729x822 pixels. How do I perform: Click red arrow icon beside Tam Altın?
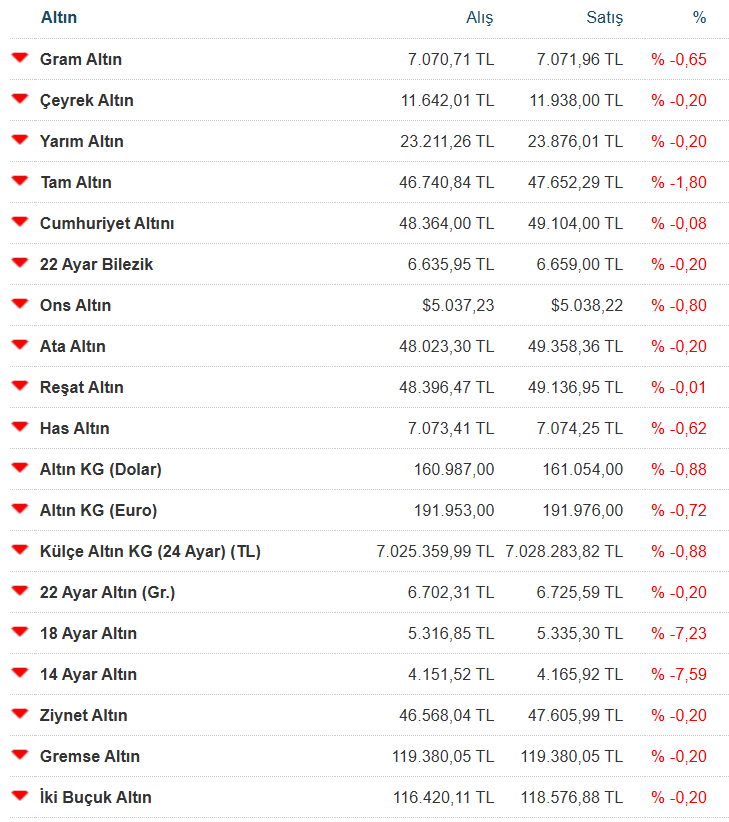click(19, 181)
